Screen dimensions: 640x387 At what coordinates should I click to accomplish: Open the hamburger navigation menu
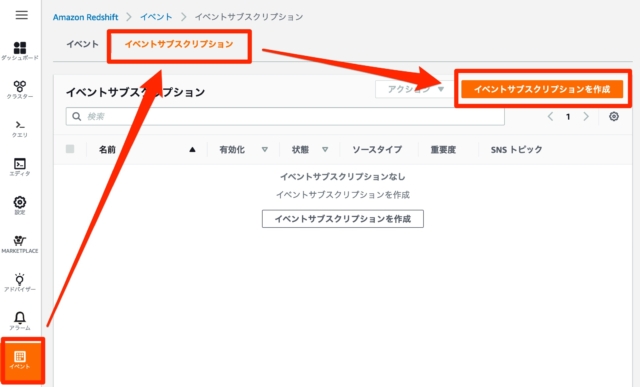(22, 15)
